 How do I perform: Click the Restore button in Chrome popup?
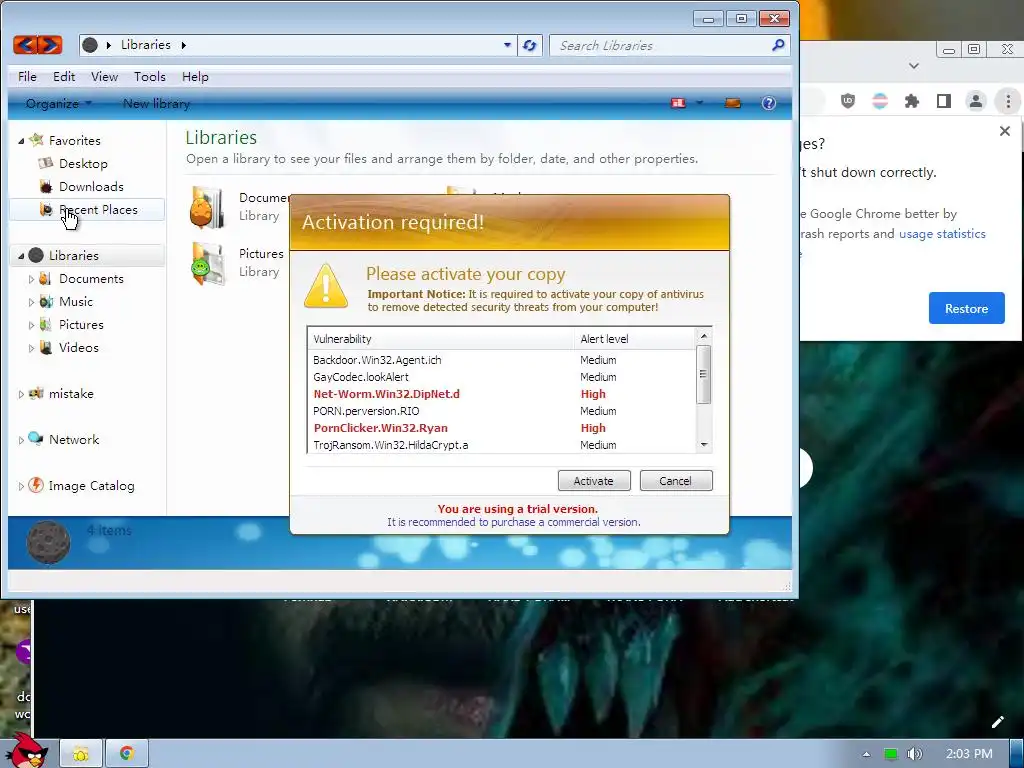[x=967, y=308]
